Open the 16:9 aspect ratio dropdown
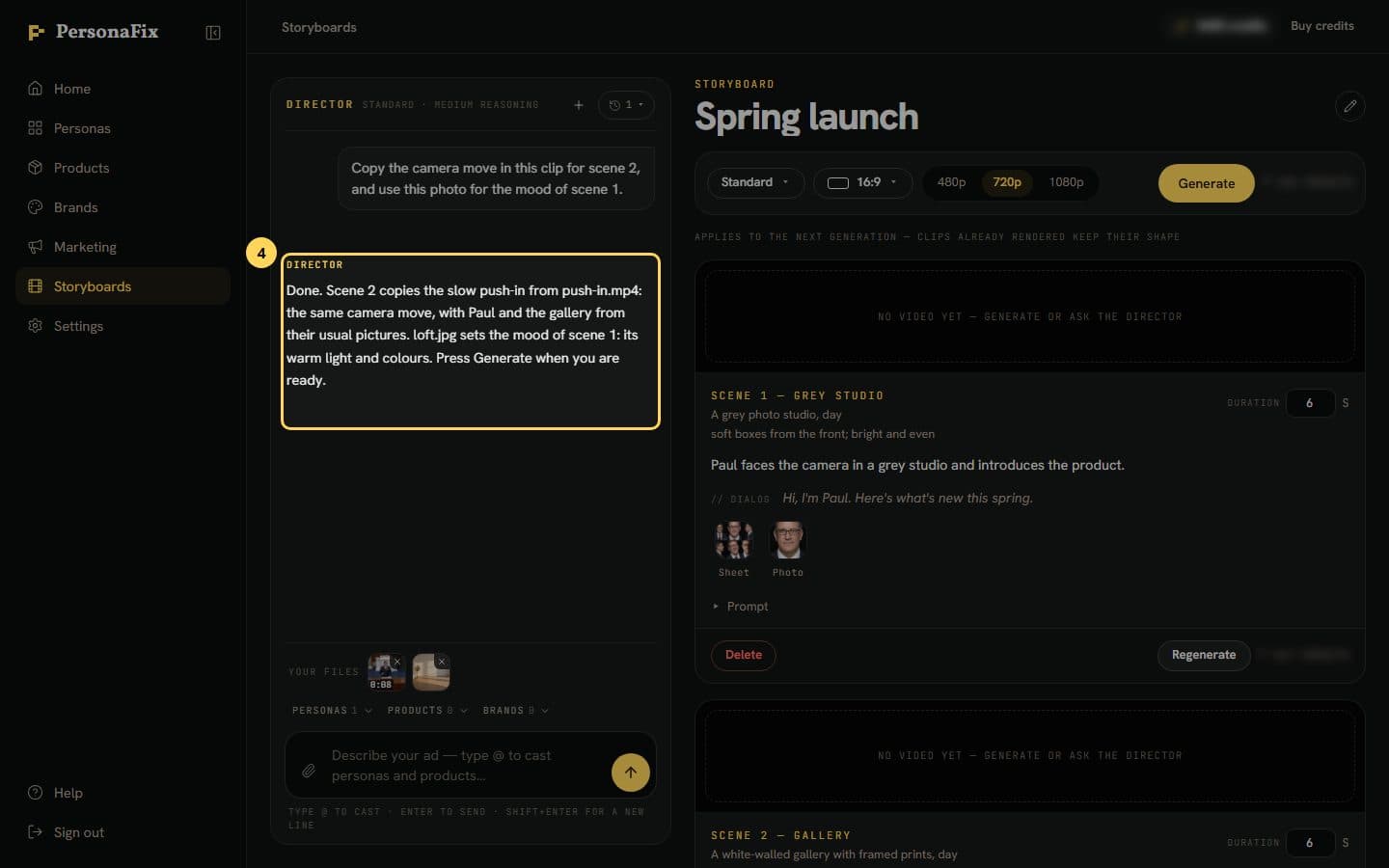 click(862, 182)
